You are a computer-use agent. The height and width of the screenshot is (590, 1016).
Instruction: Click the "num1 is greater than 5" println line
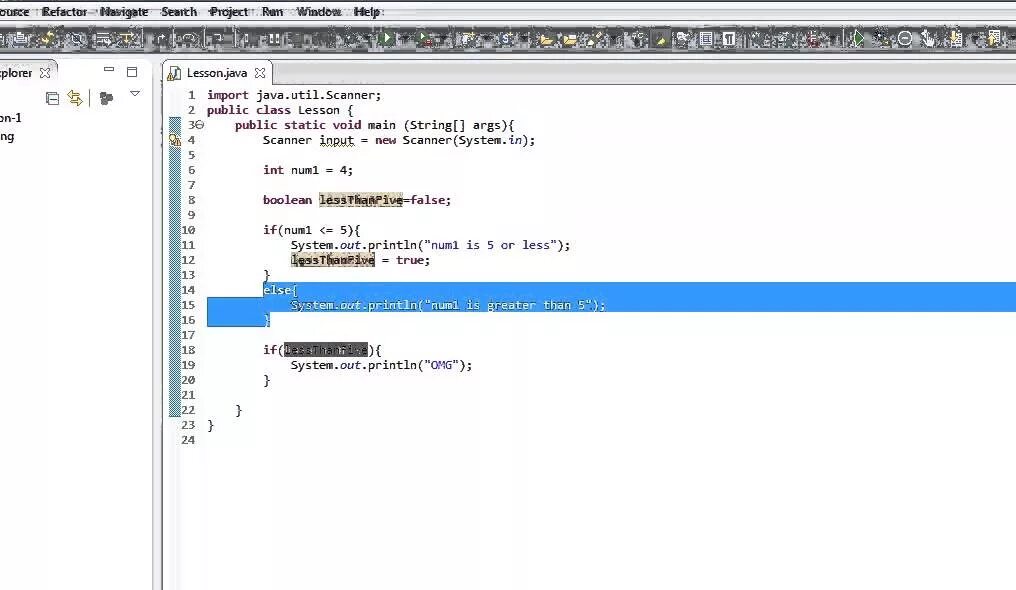pyautogui.click(x=448, y=305)
